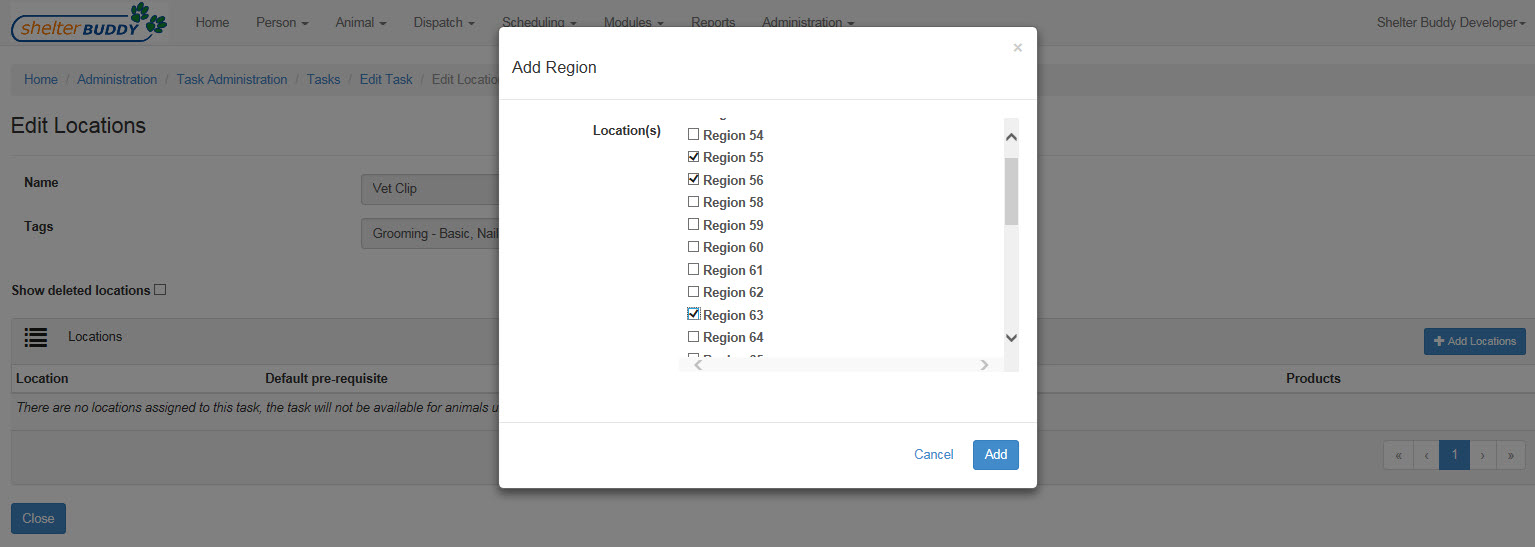1535x547 pixels.
Task: Uncheck the Region 55 checkbox
Action: tap(693, 157)
